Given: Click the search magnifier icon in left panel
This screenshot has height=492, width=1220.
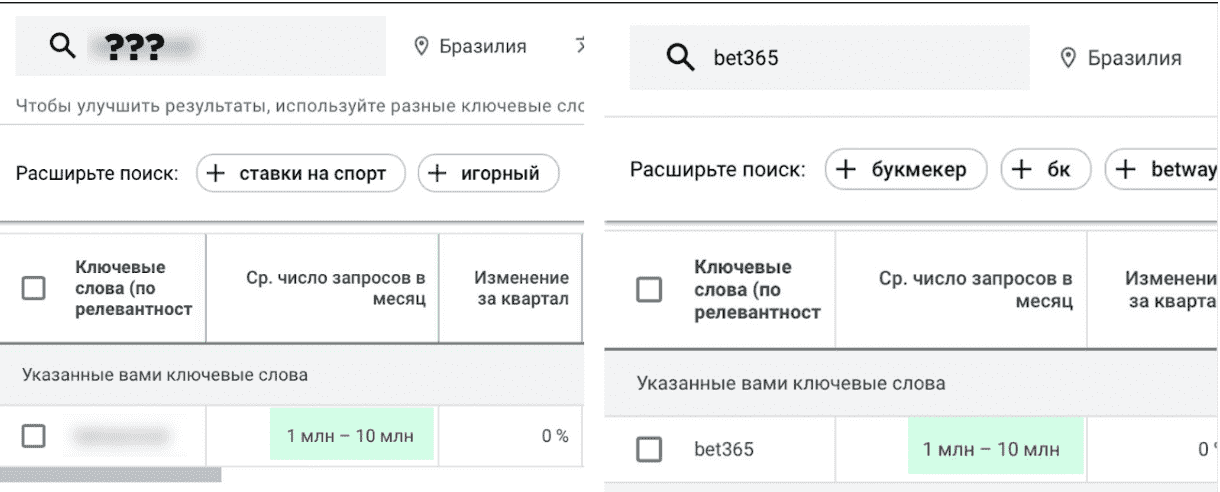Looking at the screenshot, I should 64,46.
